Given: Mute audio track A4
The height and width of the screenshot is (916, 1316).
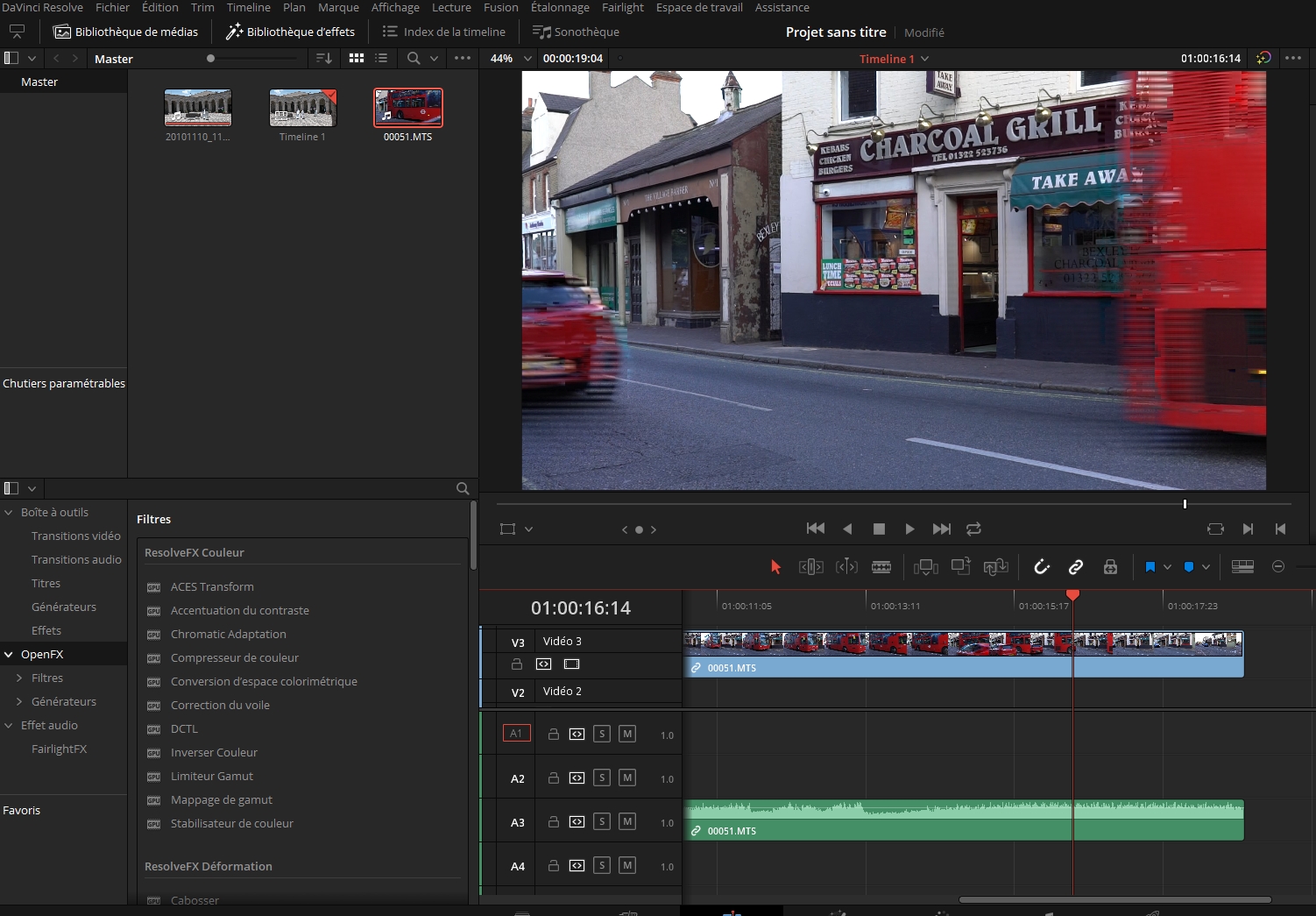Looking at the screenshot, I should click(x=627, y=865).
